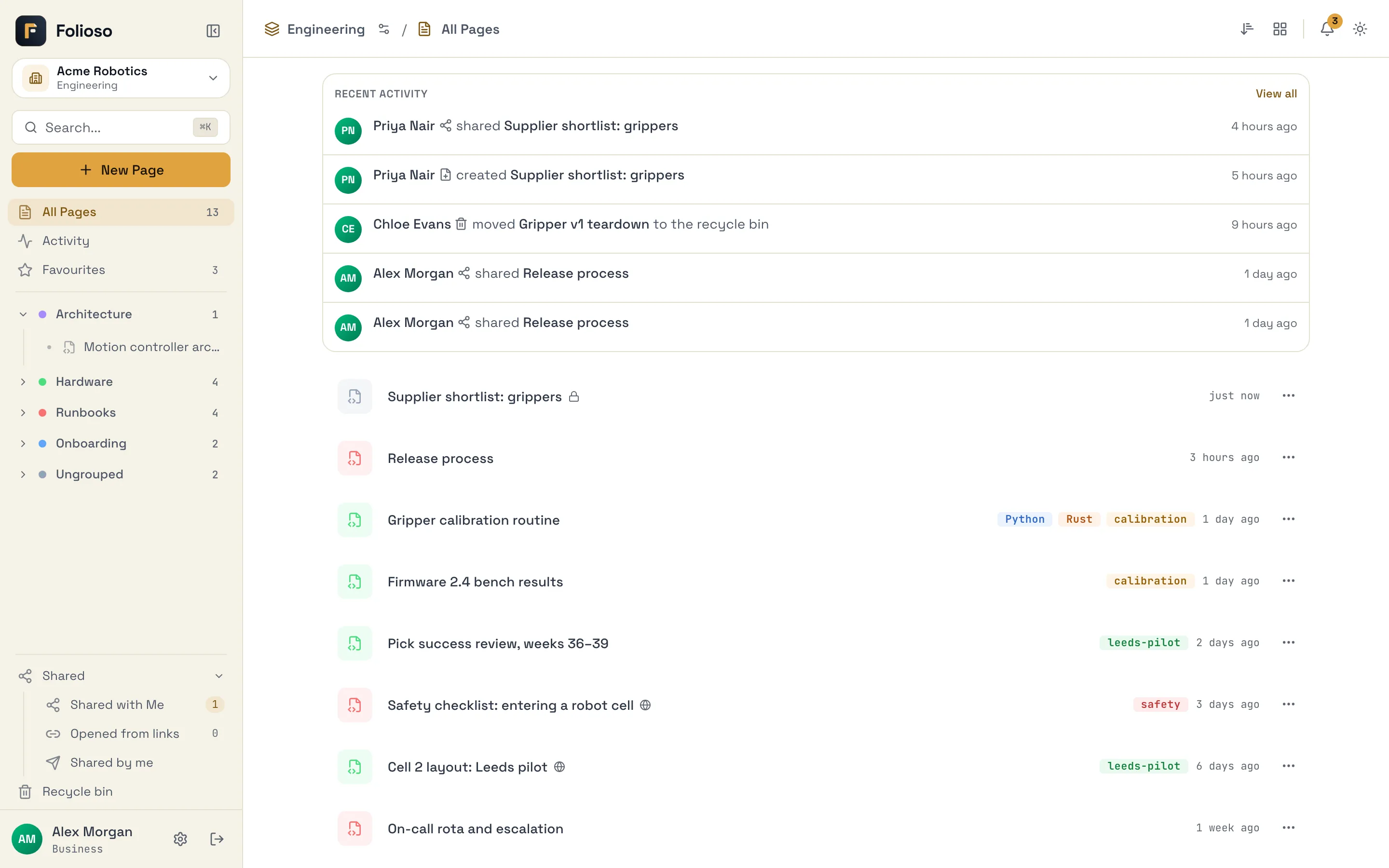This screenshot has width=1389, height=868.
Task: Open more options for On-call rota and escalation
Action: click(x=1289, y=828)
